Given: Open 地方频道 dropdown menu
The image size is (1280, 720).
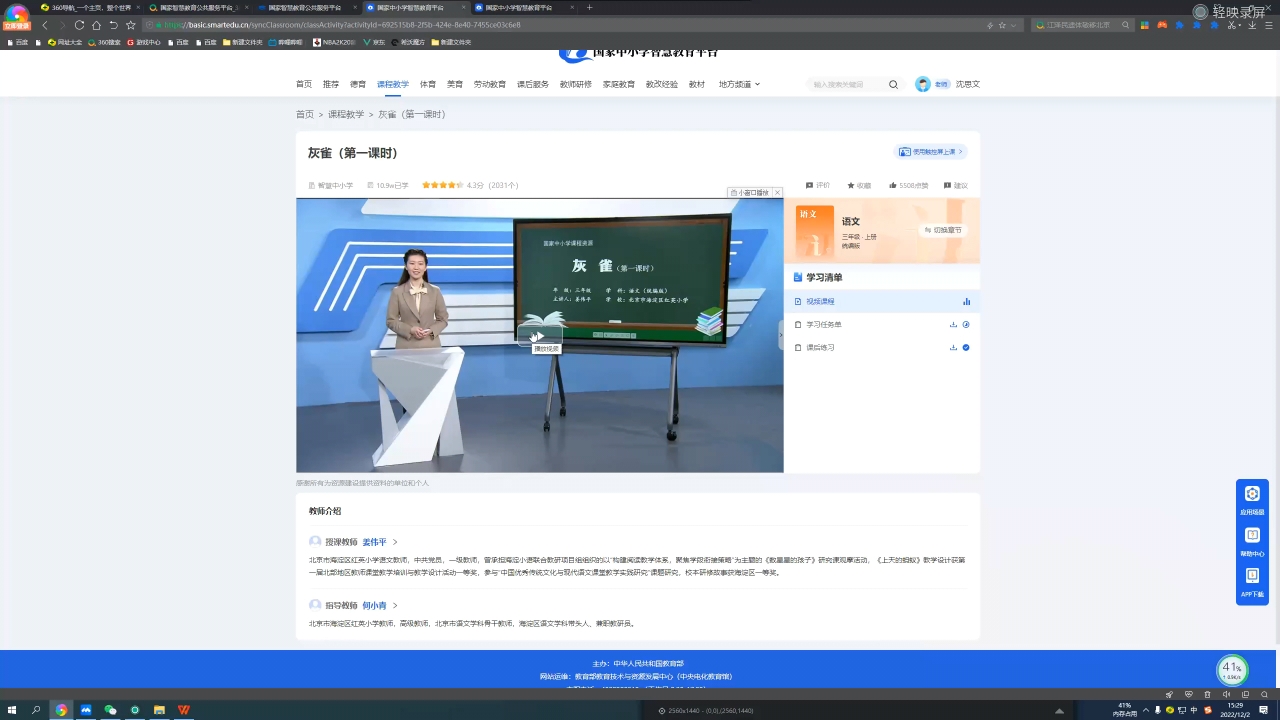Looking at the screenshot, I should click(x=739, y=85).
